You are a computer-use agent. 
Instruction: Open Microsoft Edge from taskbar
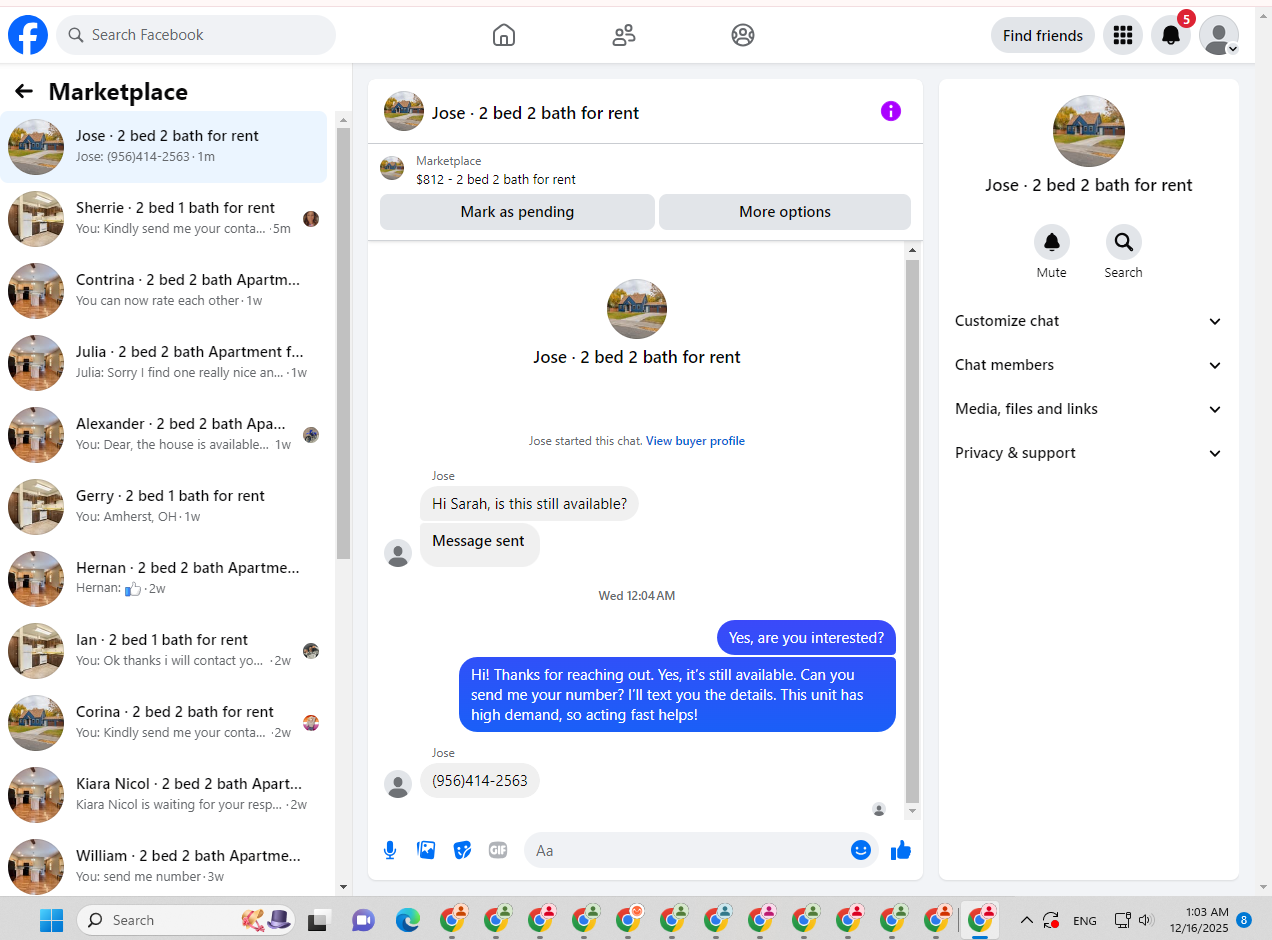tap(407, 920)
